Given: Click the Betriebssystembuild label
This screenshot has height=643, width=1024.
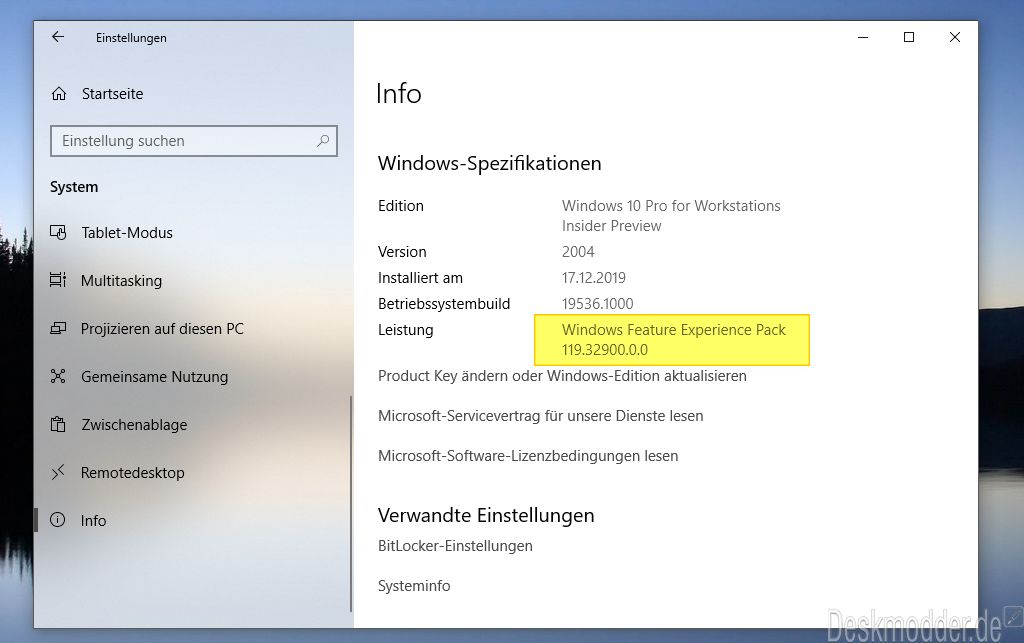Looking at the screenshot, I should pyautogui.click(x=444, y=304).
